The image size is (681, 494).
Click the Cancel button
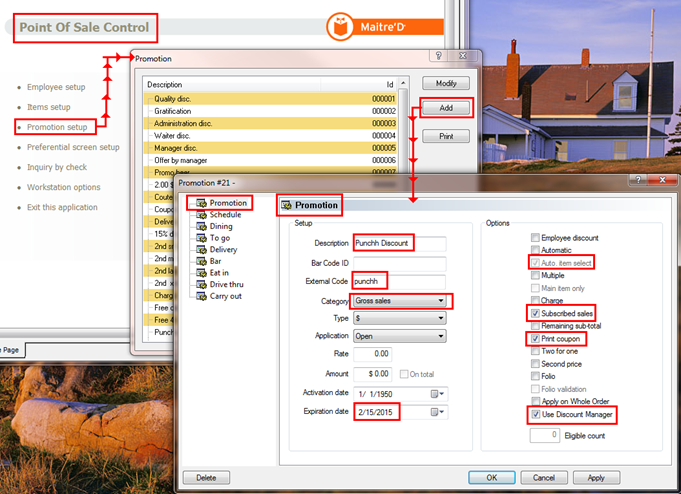coord(544,477)
